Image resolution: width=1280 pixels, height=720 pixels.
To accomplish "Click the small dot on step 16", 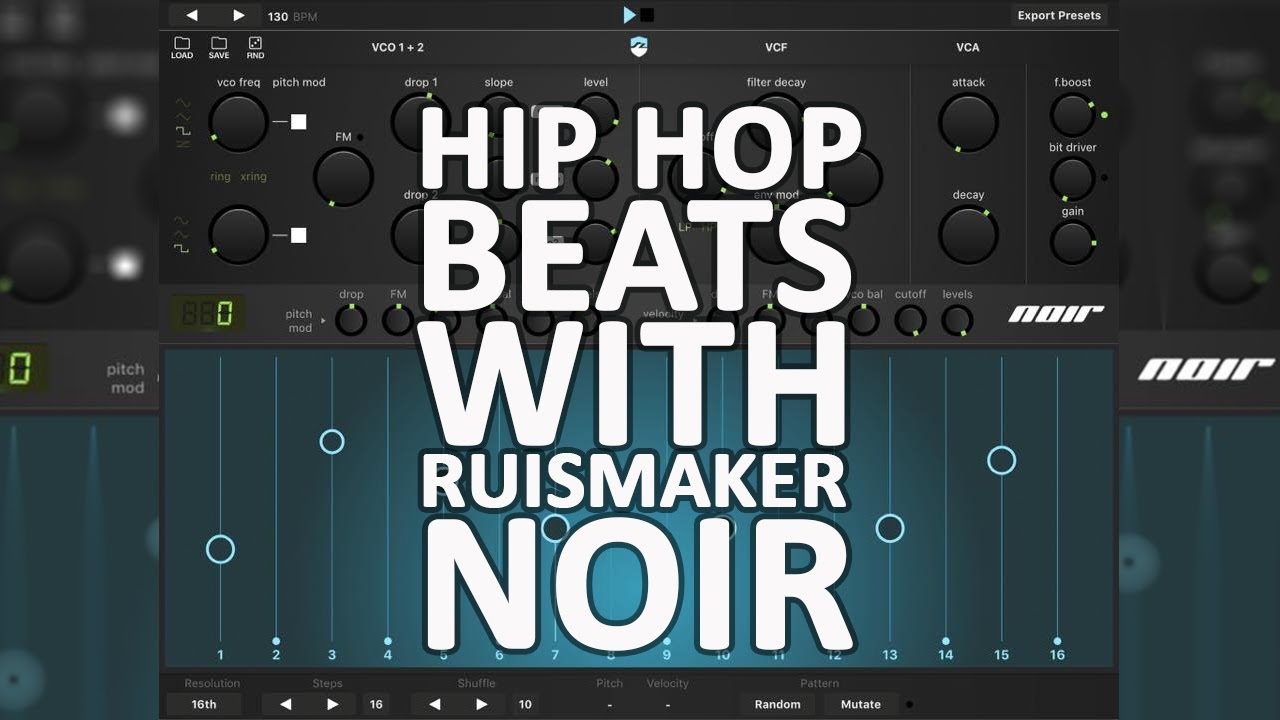I will (x=1058, y=641).
